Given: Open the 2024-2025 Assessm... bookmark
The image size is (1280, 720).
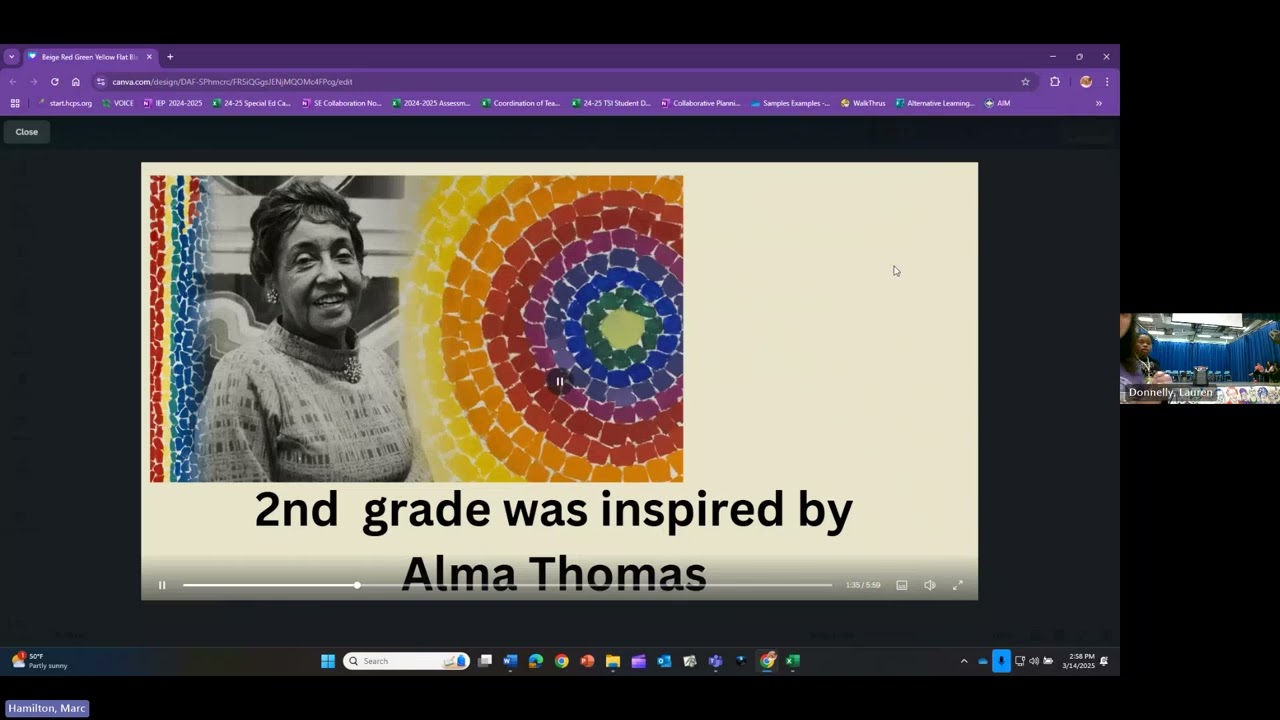Looking at the screenshot, I should coord(431,103).
